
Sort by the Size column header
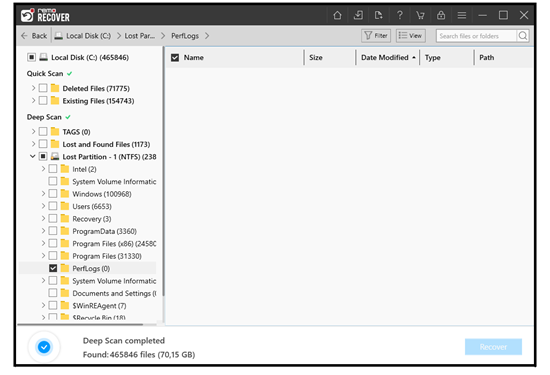[x=316, y=58]
